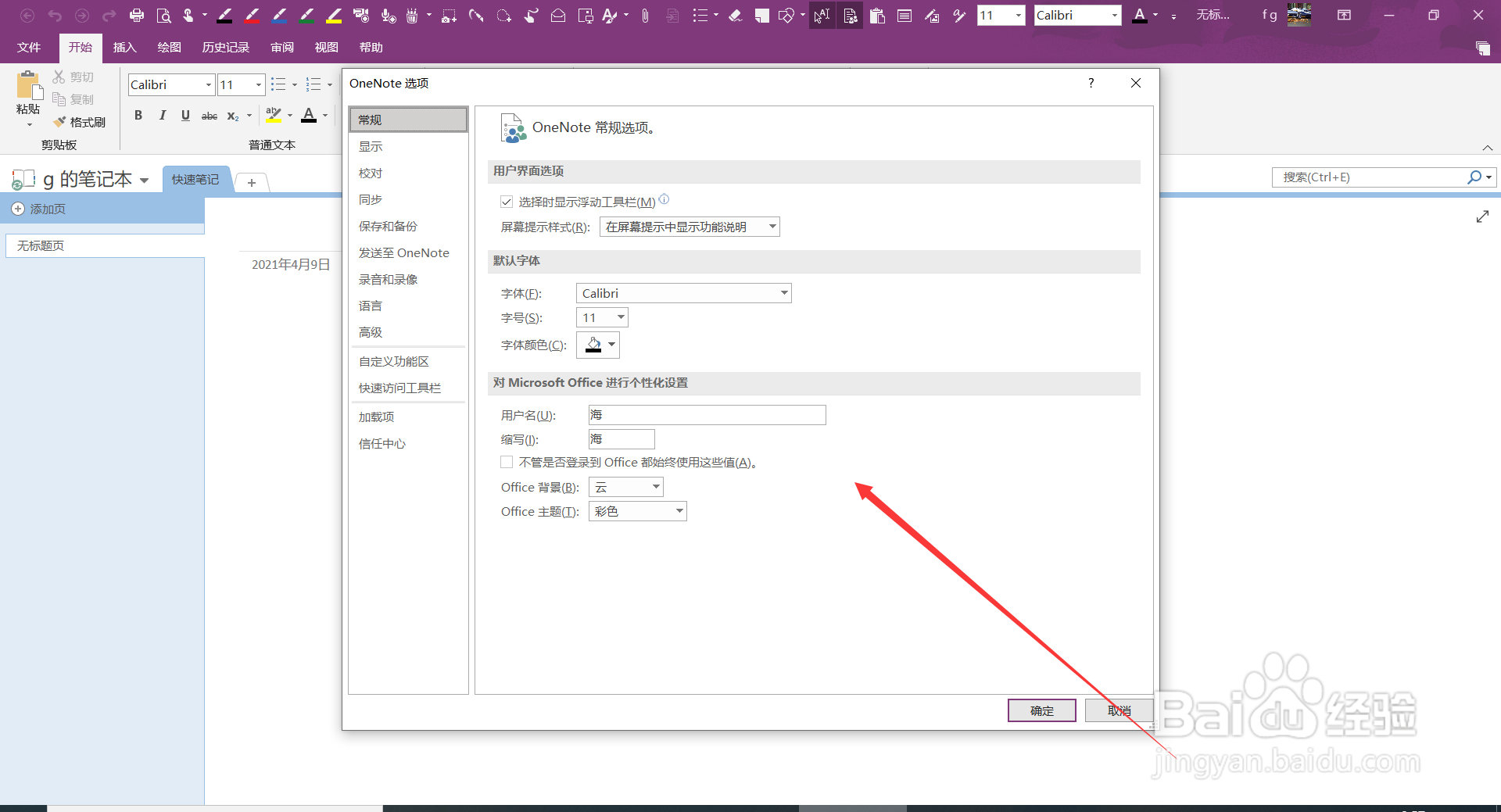
Task: Open the ribbon Calibri font name dropdown
Action: click(209, 84)
